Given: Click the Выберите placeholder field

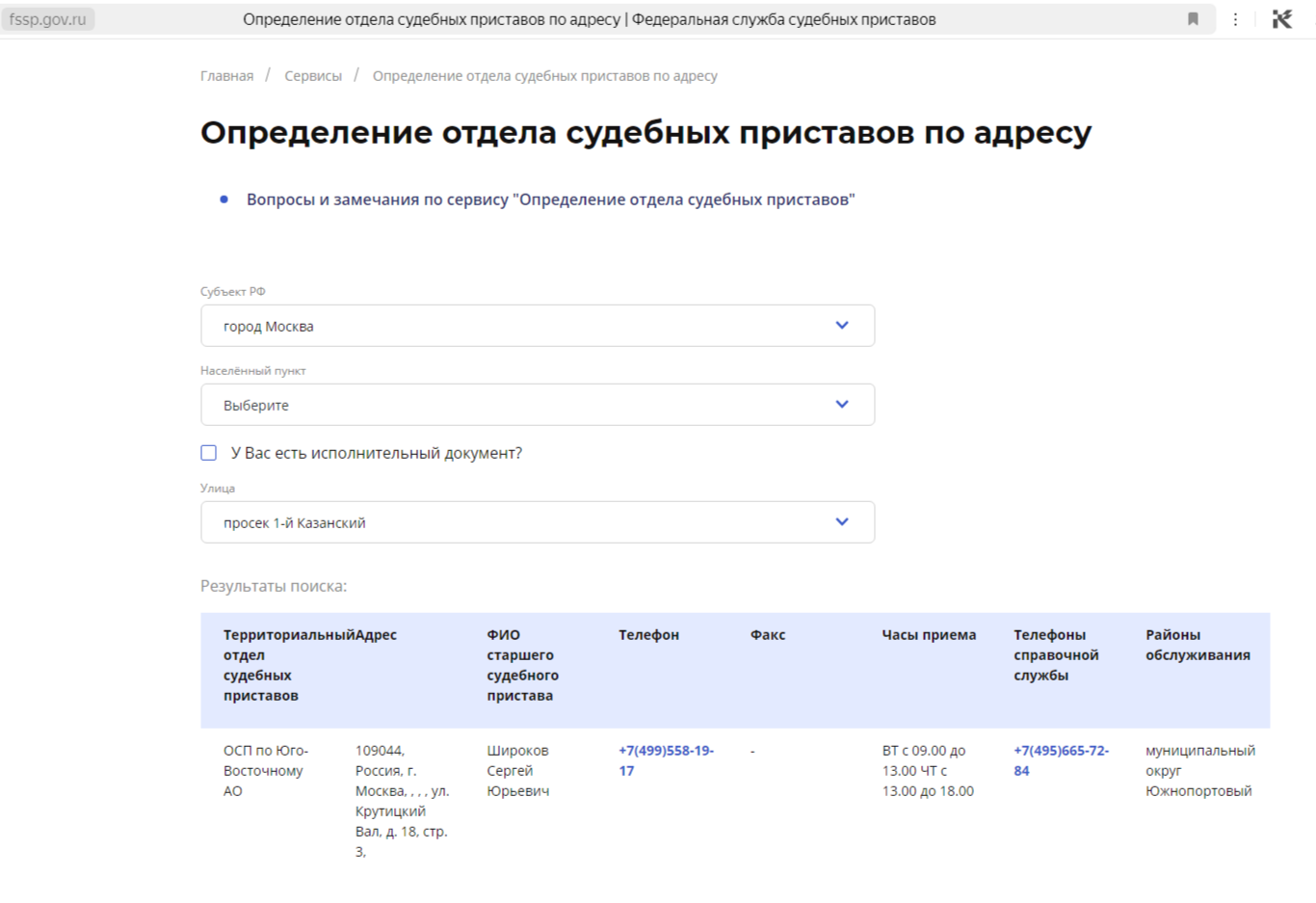Looking at the screenshot, I should click(538, 405).
